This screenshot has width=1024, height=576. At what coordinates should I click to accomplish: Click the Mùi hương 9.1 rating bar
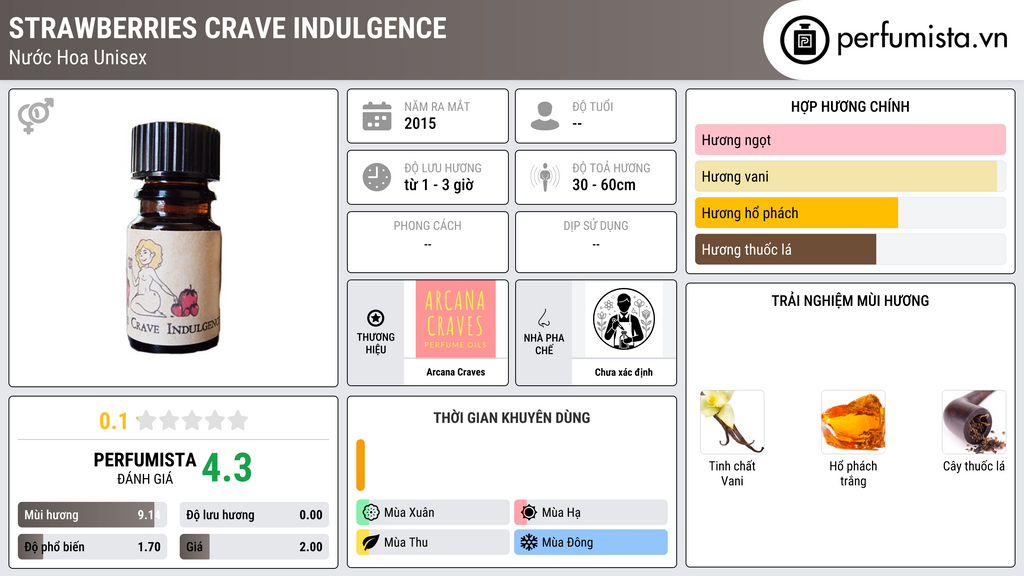[92, 515]
